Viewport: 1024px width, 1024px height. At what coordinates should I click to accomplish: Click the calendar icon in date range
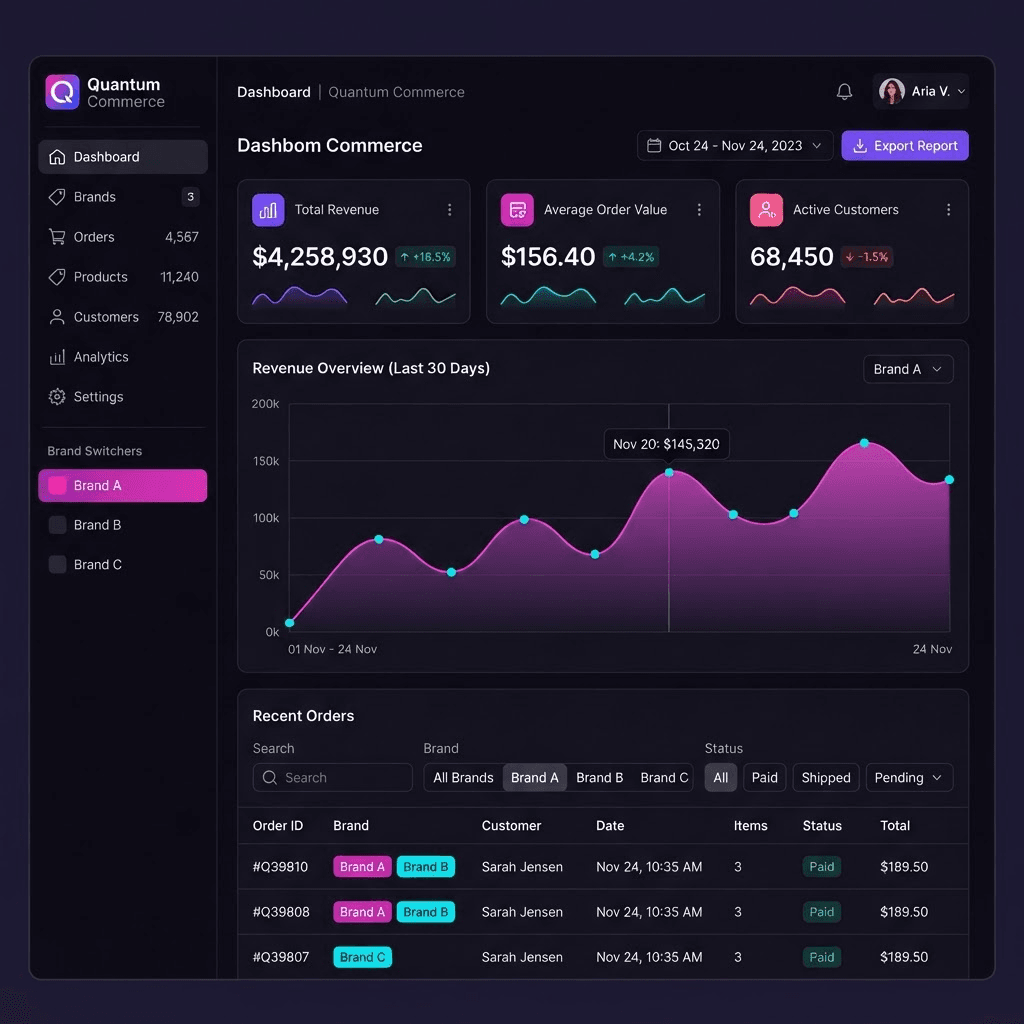pos(654,146)
